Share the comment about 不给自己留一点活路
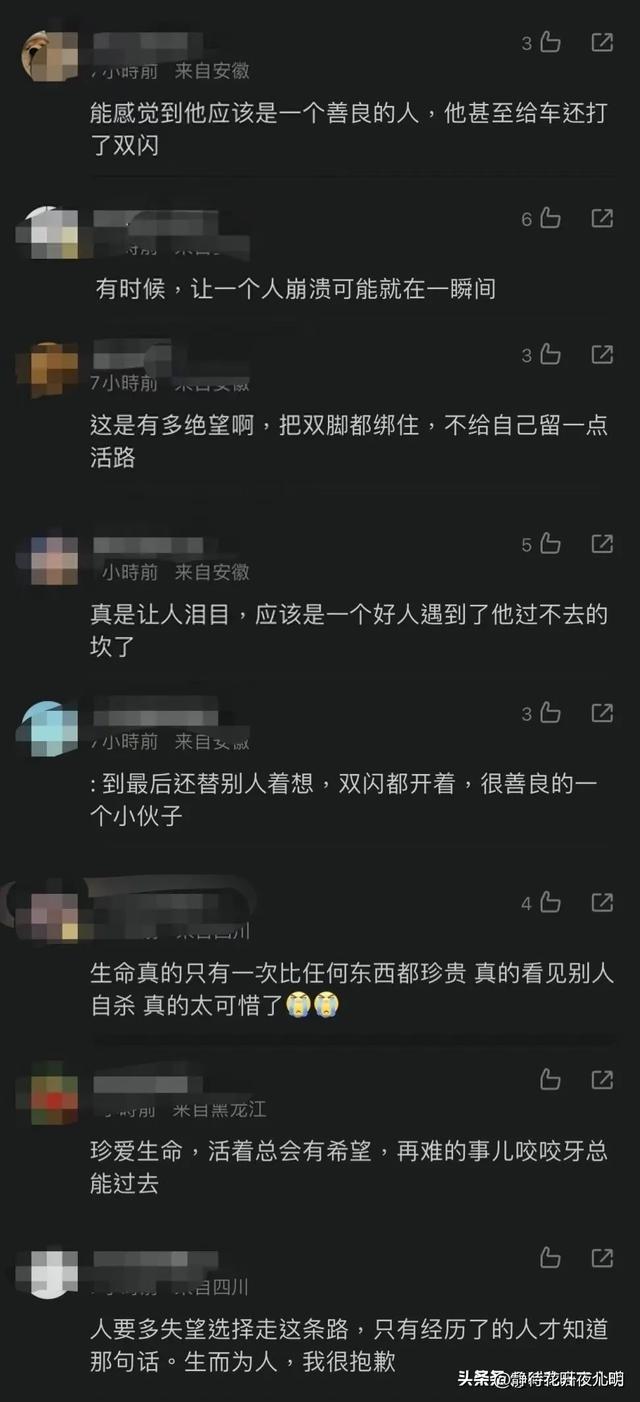This screenshot has width=640, height=1402. point(602,354)
